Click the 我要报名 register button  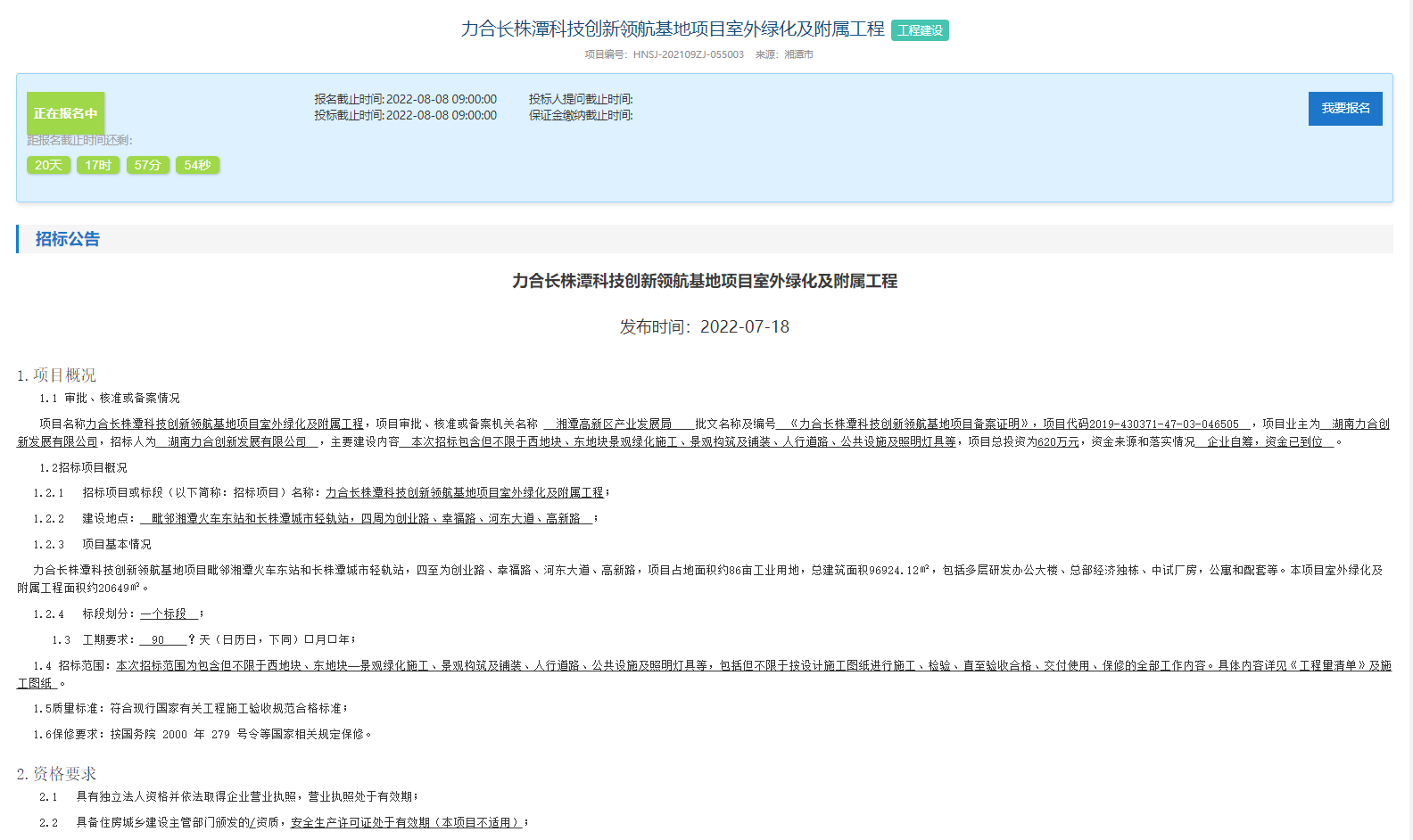(x=1344, y=109)
